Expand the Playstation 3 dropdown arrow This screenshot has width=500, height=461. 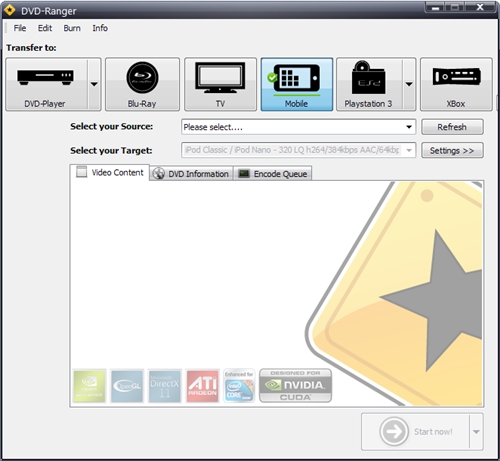coord(409,84)
